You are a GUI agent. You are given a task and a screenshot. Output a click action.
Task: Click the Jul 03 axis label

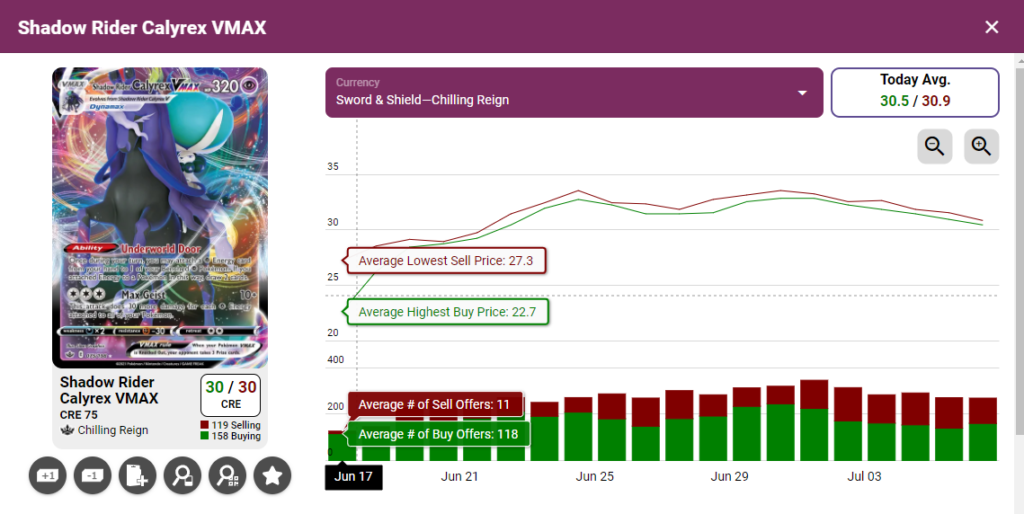tap(864, 477)
